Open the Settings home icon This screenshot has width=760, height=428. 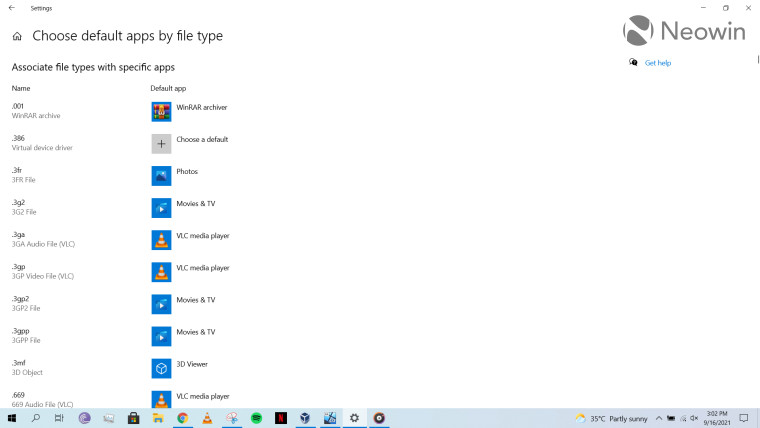tap(17, 36)
